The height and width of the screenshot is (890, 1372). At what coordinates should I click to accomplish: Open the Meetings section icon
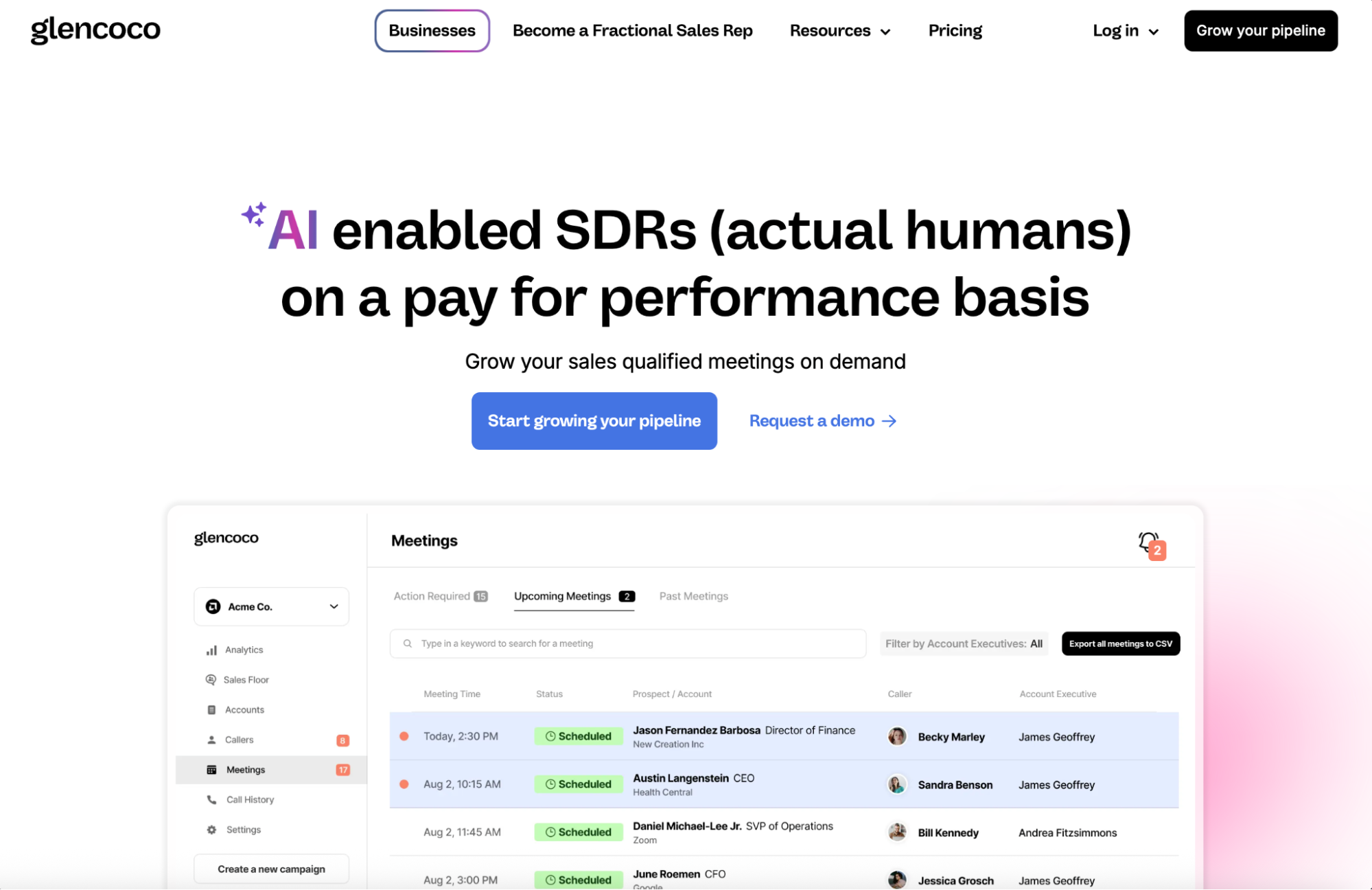click(212, 769)
